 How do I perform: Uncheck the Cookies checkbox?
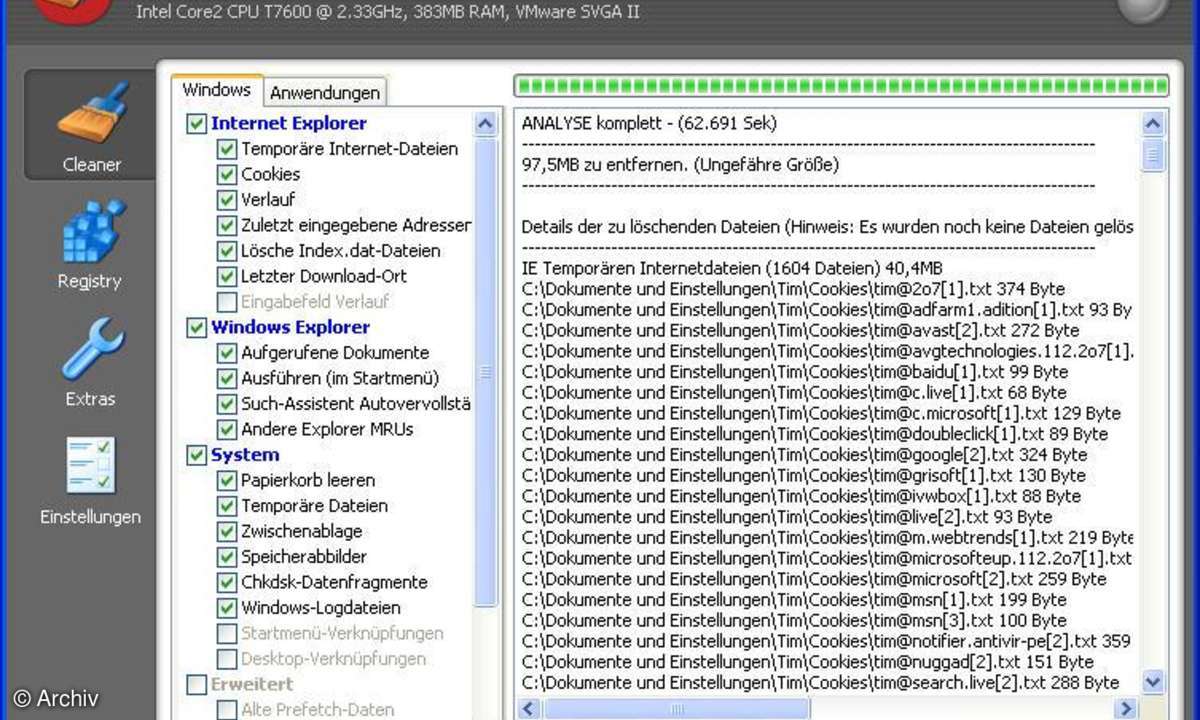click(x=227, y=174)
